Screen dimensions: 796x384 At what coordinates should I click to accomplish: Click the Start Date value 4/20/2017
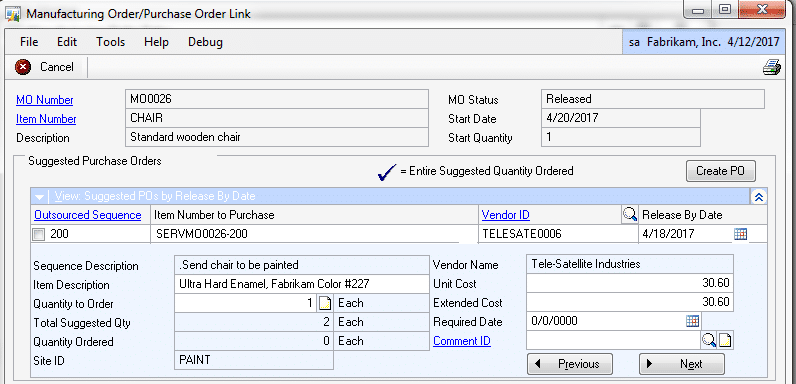point(621,118)
